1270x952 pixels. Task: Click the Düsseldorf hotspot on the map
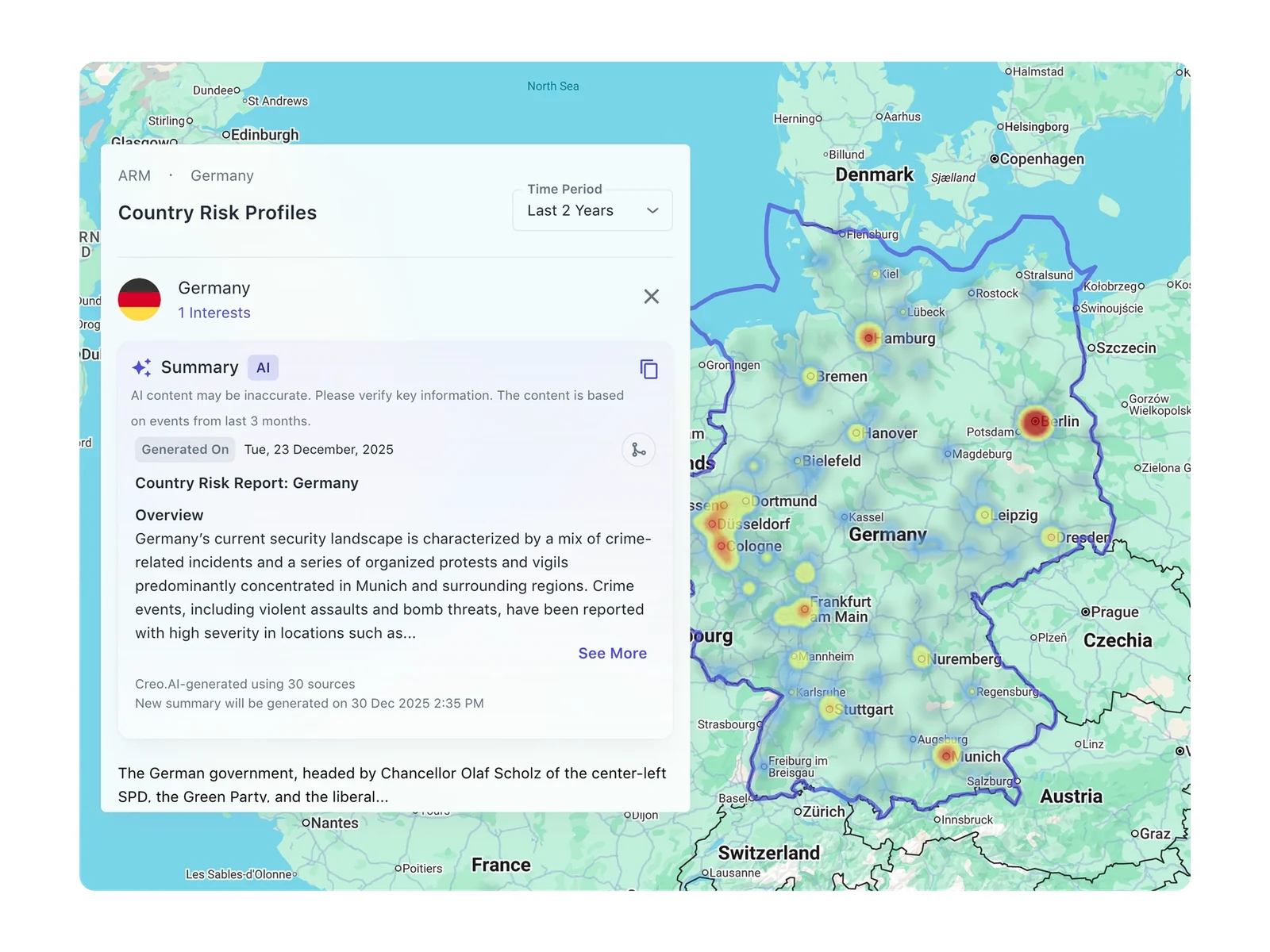coord(712,524)
